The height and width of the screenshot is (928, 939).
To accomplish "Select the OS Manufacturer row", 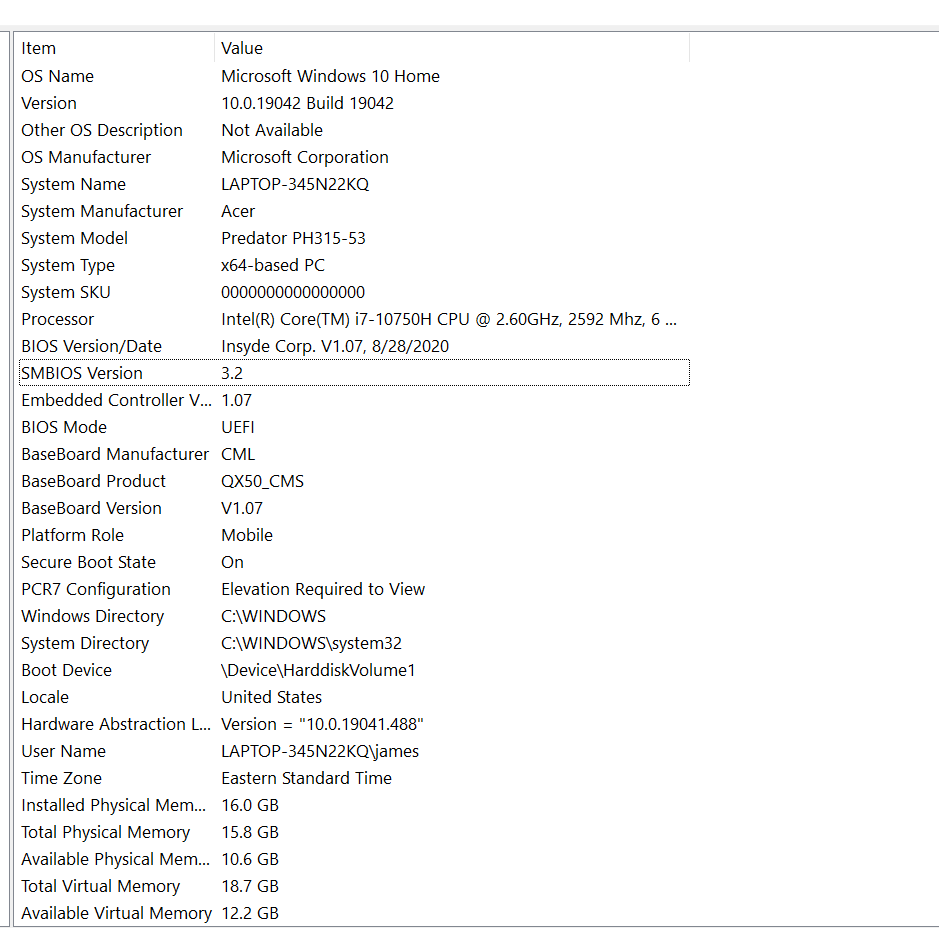I will (x=355, y=157).
